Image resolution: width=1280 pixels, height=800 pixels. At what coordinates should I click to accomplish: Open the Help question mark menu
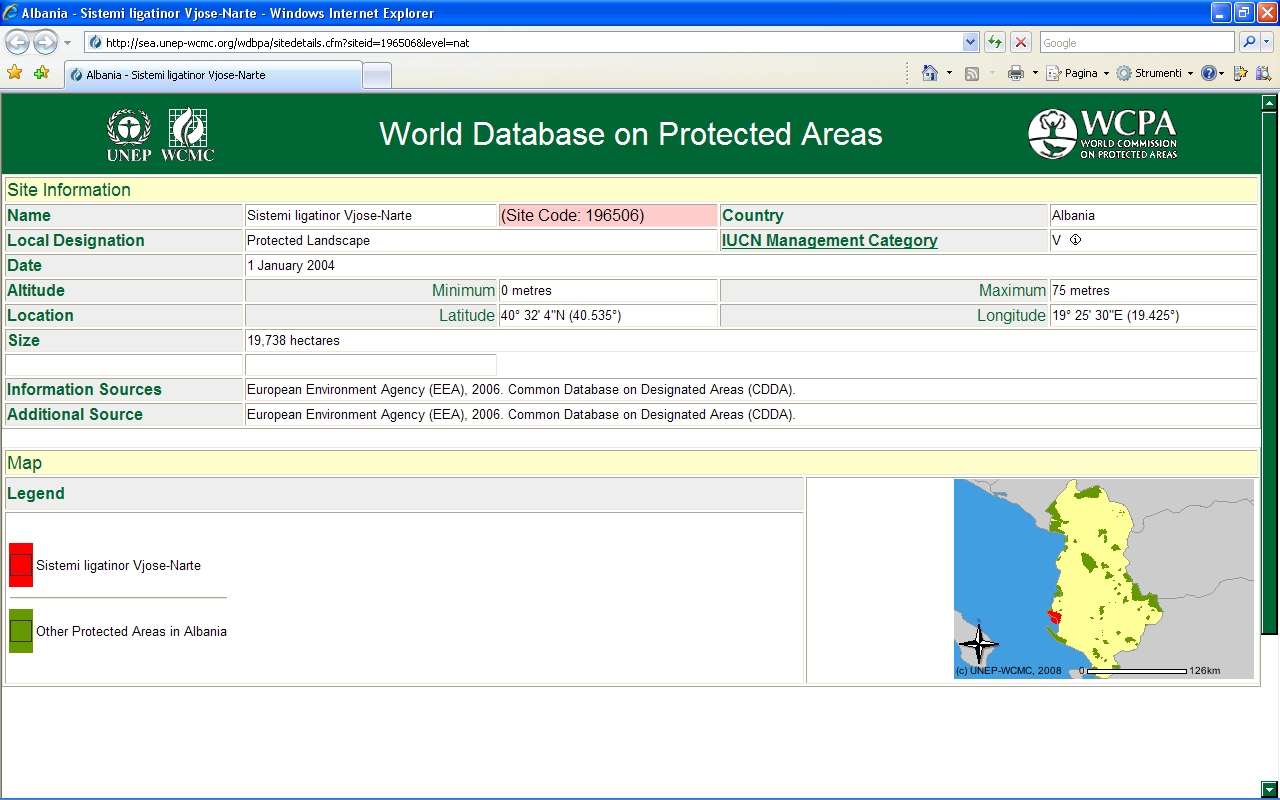point(1213,73)
